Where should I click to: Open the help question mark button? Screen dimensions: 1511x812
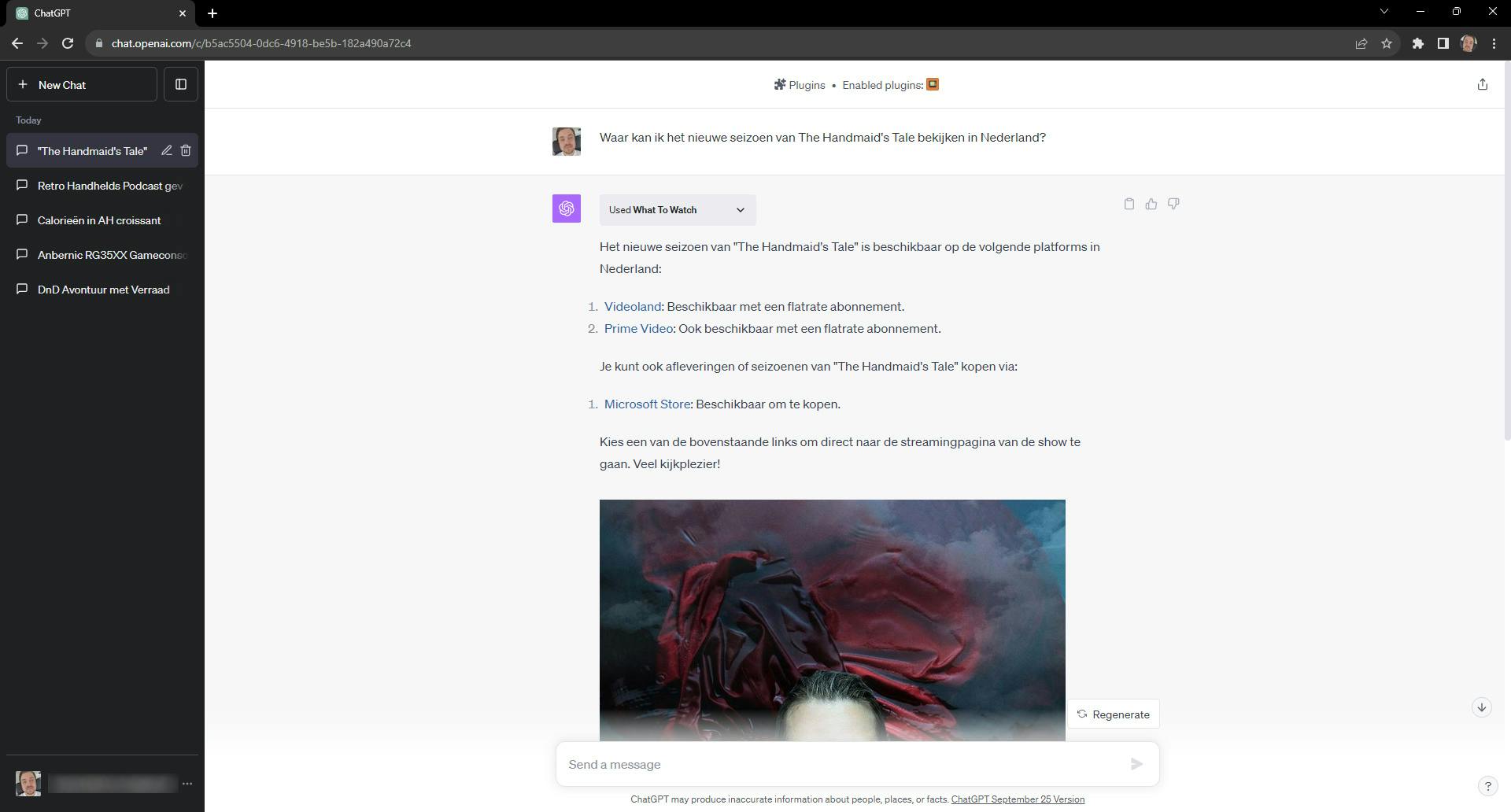click(1487, 785)
